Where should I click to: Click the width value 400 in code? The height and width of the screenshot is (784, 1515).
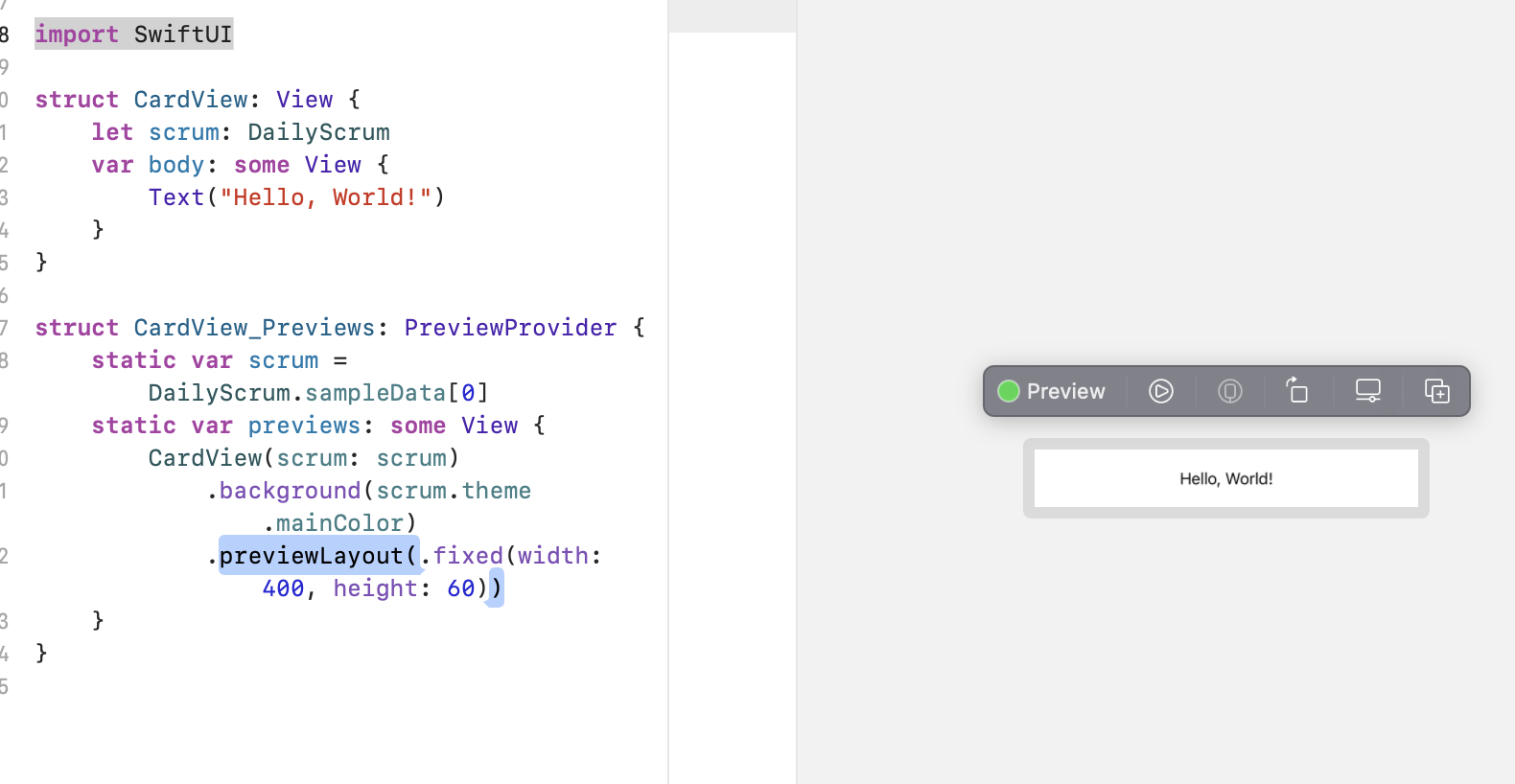(283, 588)
